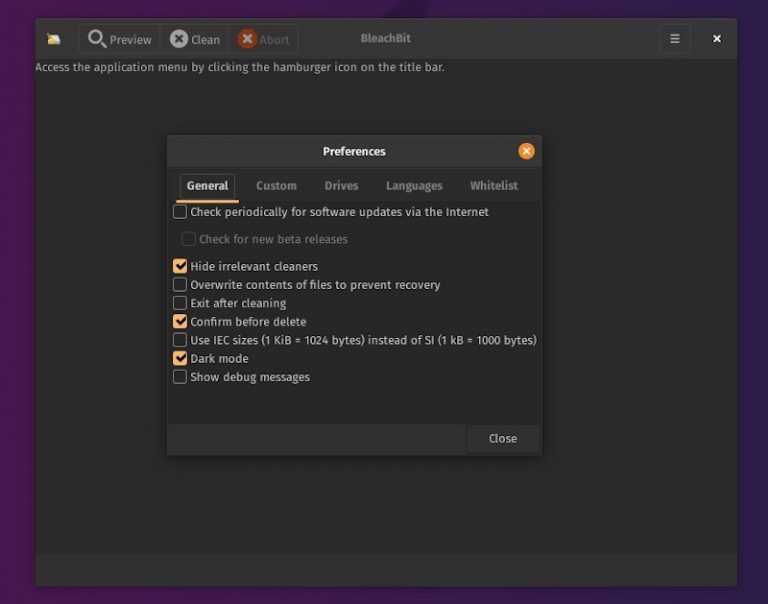The image size is (768, 604).
Task: Open the hamburger application menu
Action: point(674,39)
